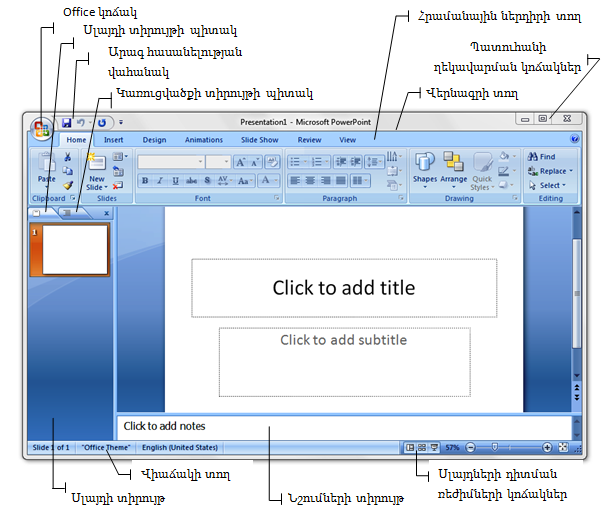Open the Arrange menu
Screen dimensions: 609x512
pyautogui.click(x=453, y=171)
